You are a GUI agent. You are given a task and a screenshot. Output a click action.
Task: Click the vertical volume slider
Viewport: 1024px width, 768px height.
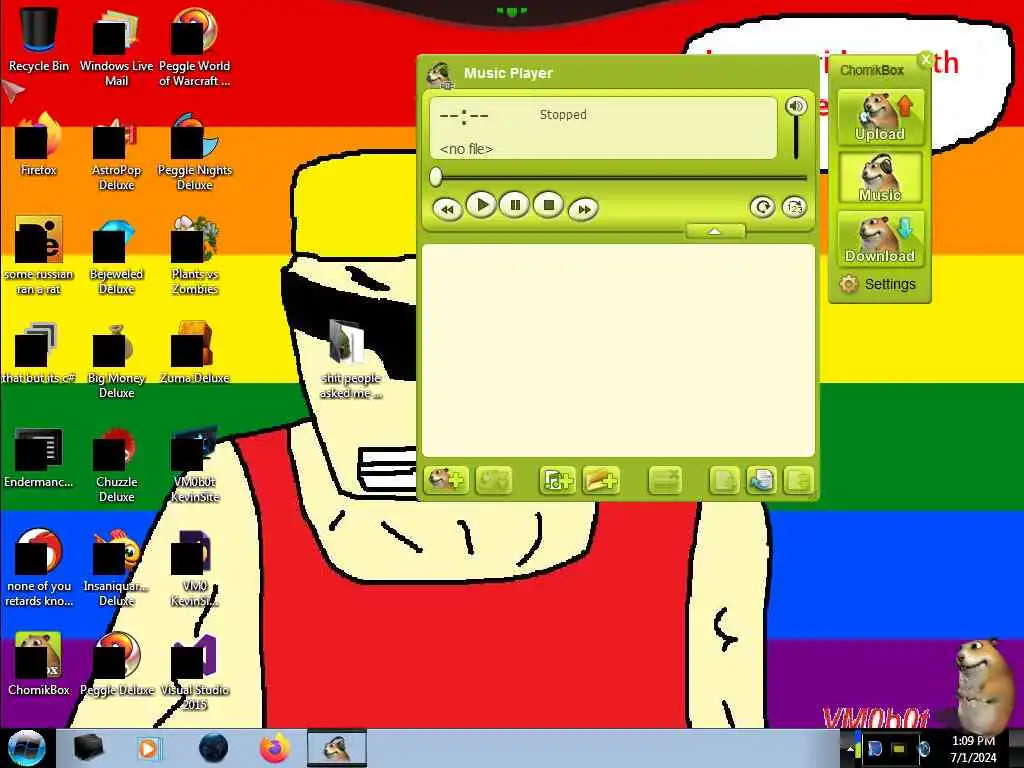point(796,138)
